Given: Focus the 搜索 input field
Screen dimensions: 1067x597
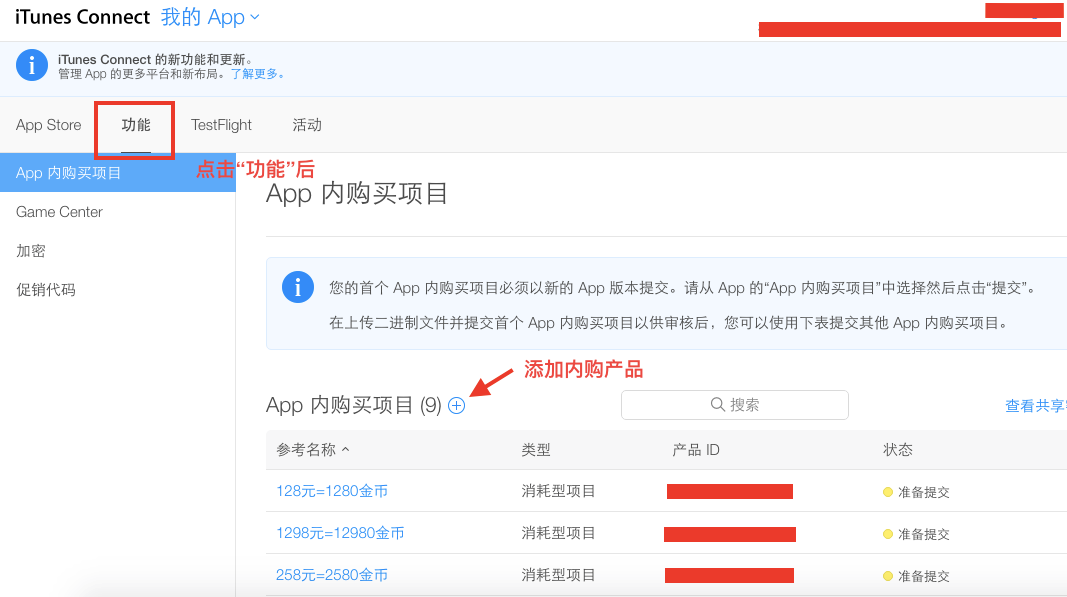Looking at the screenshot, I should (x=735, y=405).
